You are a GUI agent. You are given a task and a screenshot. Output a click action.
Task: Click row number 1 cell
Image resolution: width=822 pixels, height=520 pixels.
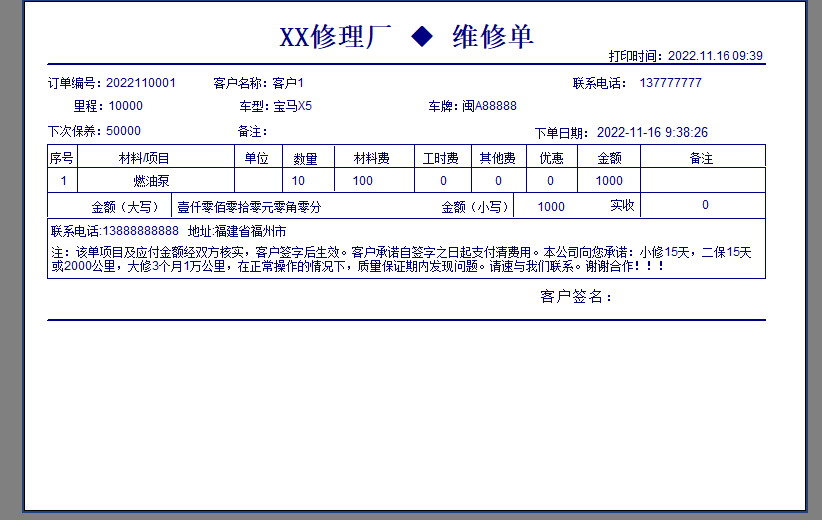tap(63, 181)
